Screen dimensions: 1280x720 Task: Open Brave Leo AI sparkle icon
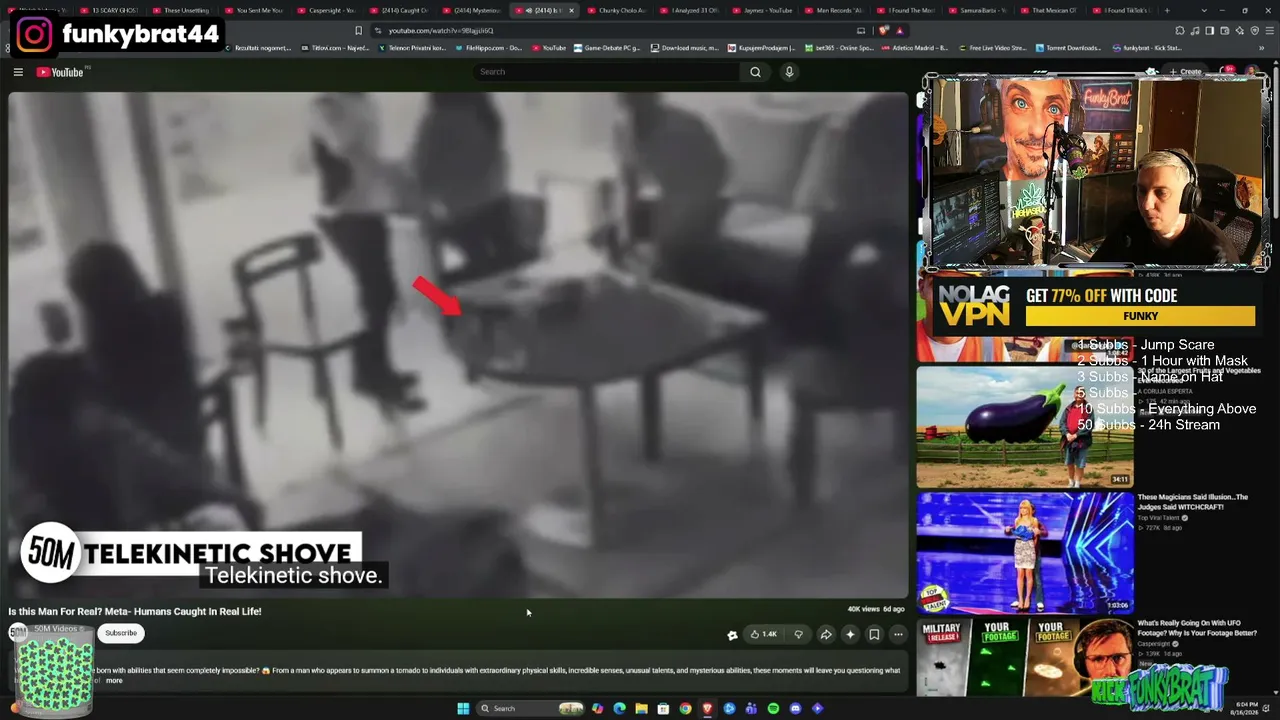(1240, 31)
